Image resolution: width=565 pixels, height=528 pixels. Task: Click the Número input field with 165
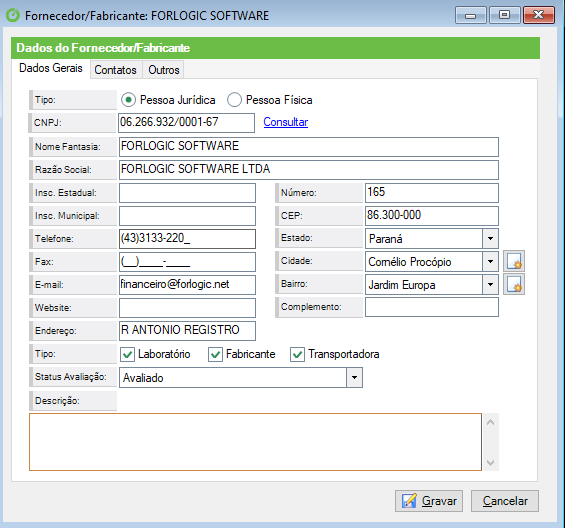tap(432, 193)
